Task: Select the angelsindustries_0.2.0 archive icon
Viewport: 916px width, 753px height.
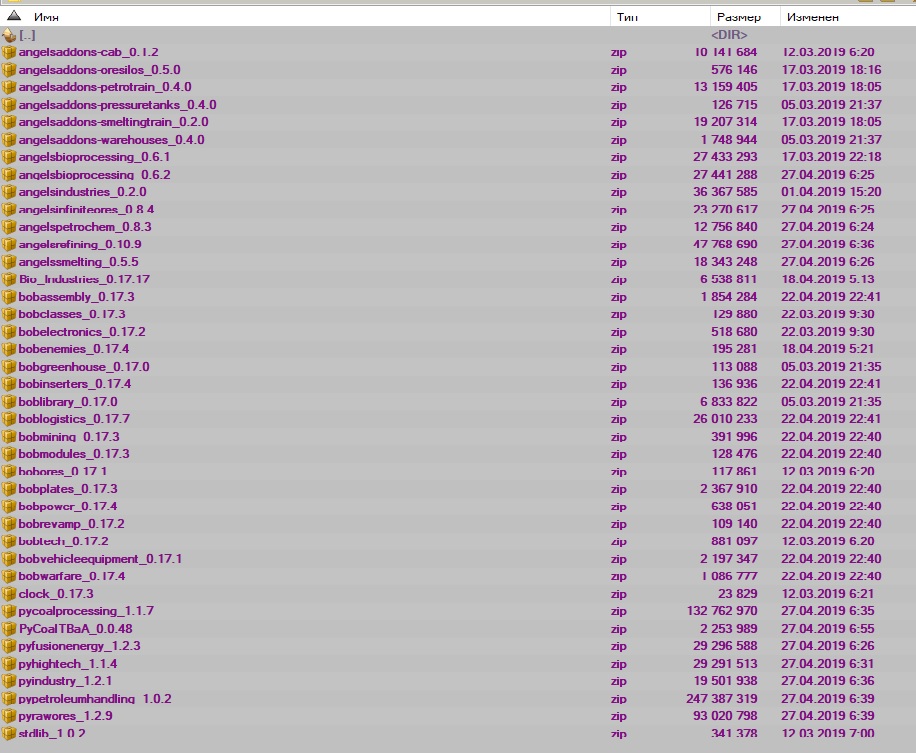Action: (9, 192)
